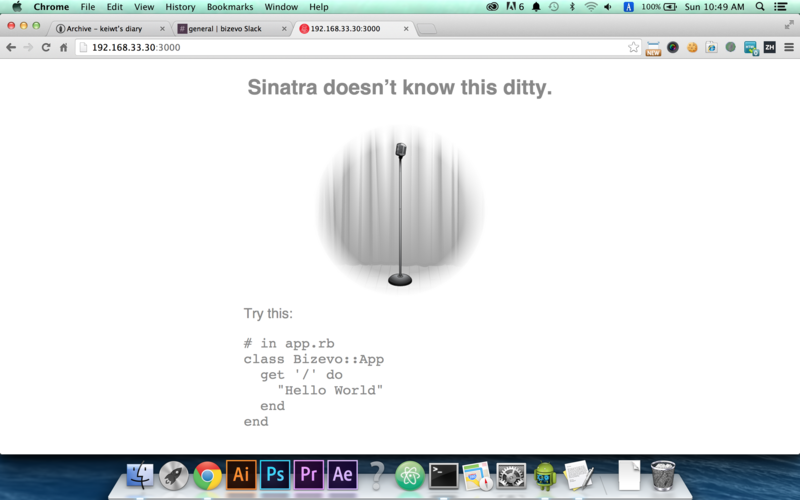Open the File menu
The height and width of the screenshot is (500, 800).
[x=88, y=7]
